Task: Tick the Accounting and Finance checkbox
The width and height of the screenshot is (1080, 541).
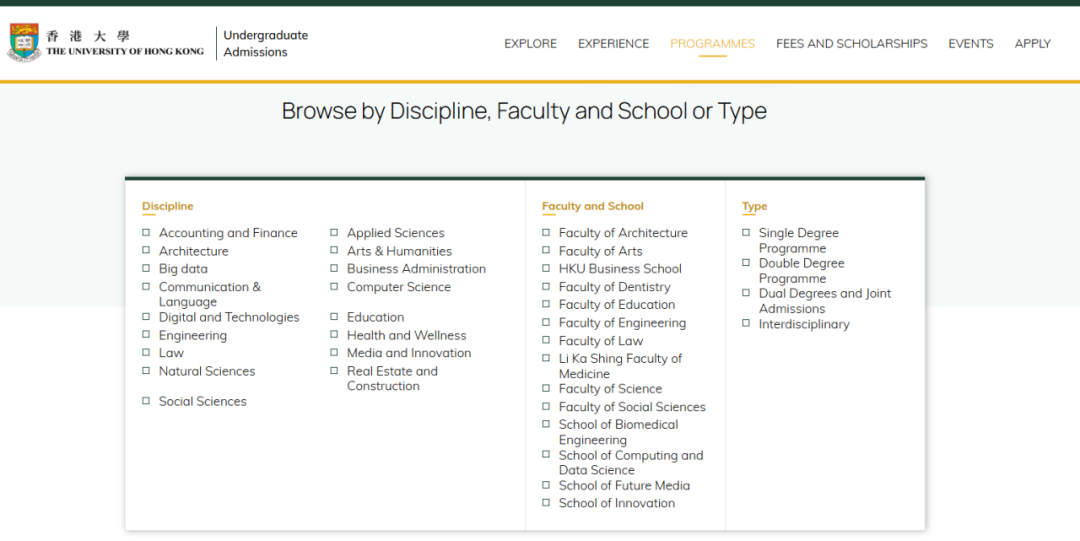Action: tap(146, 232)
